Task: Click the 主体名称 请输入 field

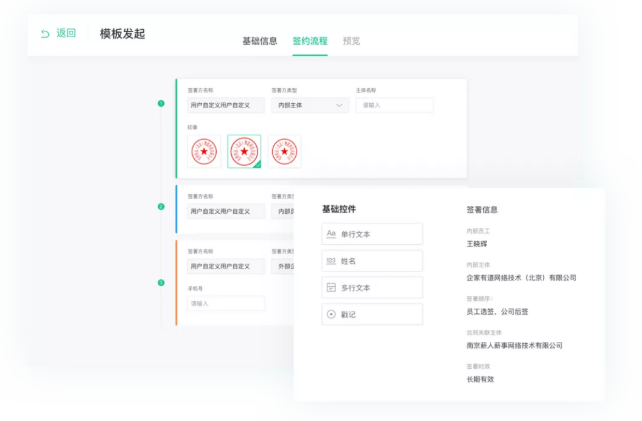Action: tap(395, 105)
